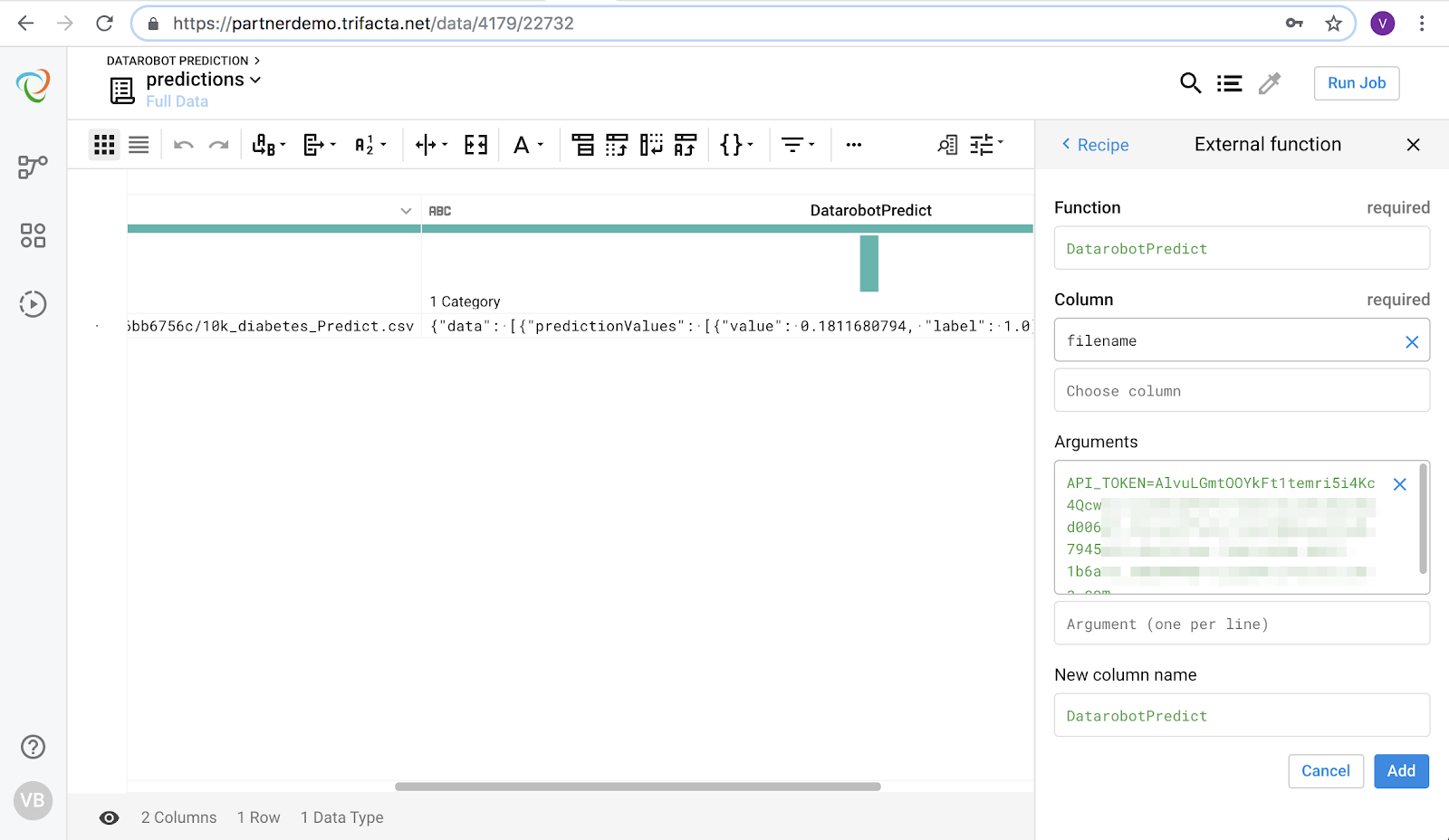This screenshot has width=1449, height=840.
Task: Click the union toolbar icon
Action: [x=617, y=145]
